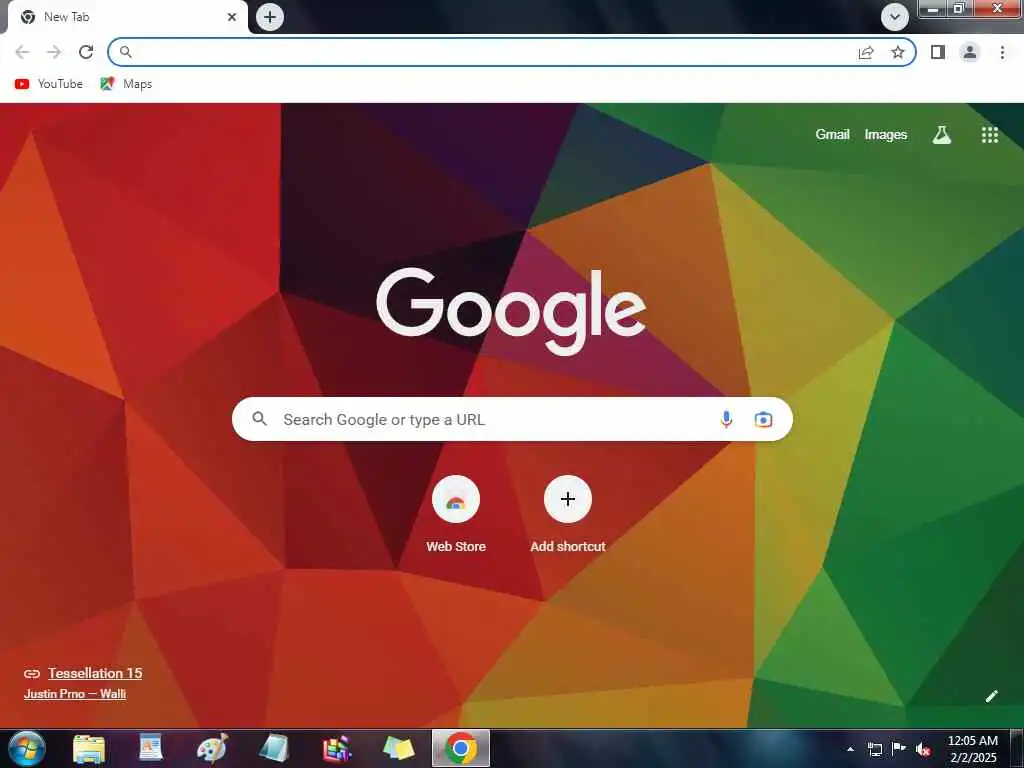Screen dimensions: 1024x768
Task: Open Sticky Notes from the taskbar
Action: coord(398,749)
